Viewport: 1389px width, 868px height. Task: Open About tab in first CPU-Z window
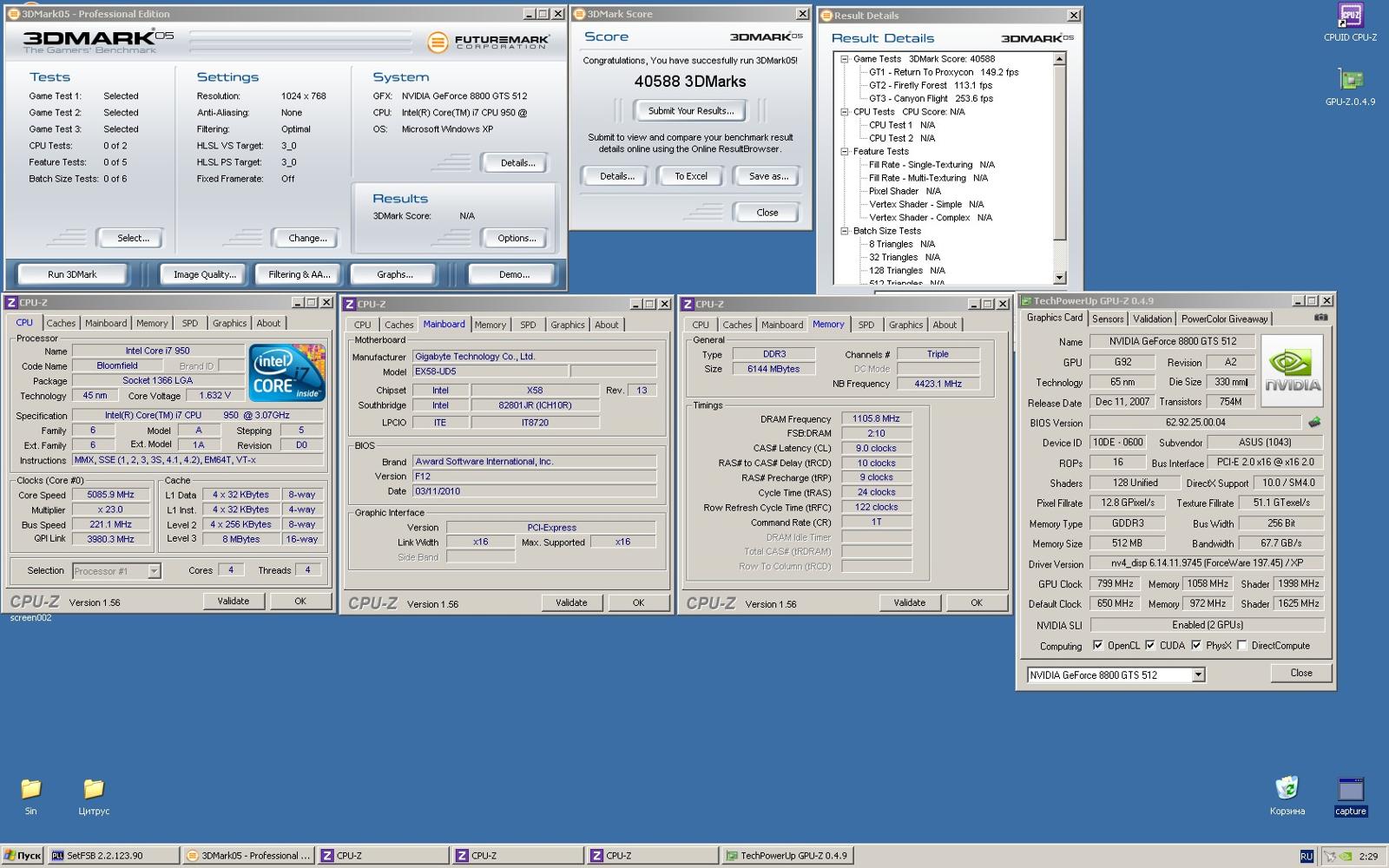(x=268, y=323)
